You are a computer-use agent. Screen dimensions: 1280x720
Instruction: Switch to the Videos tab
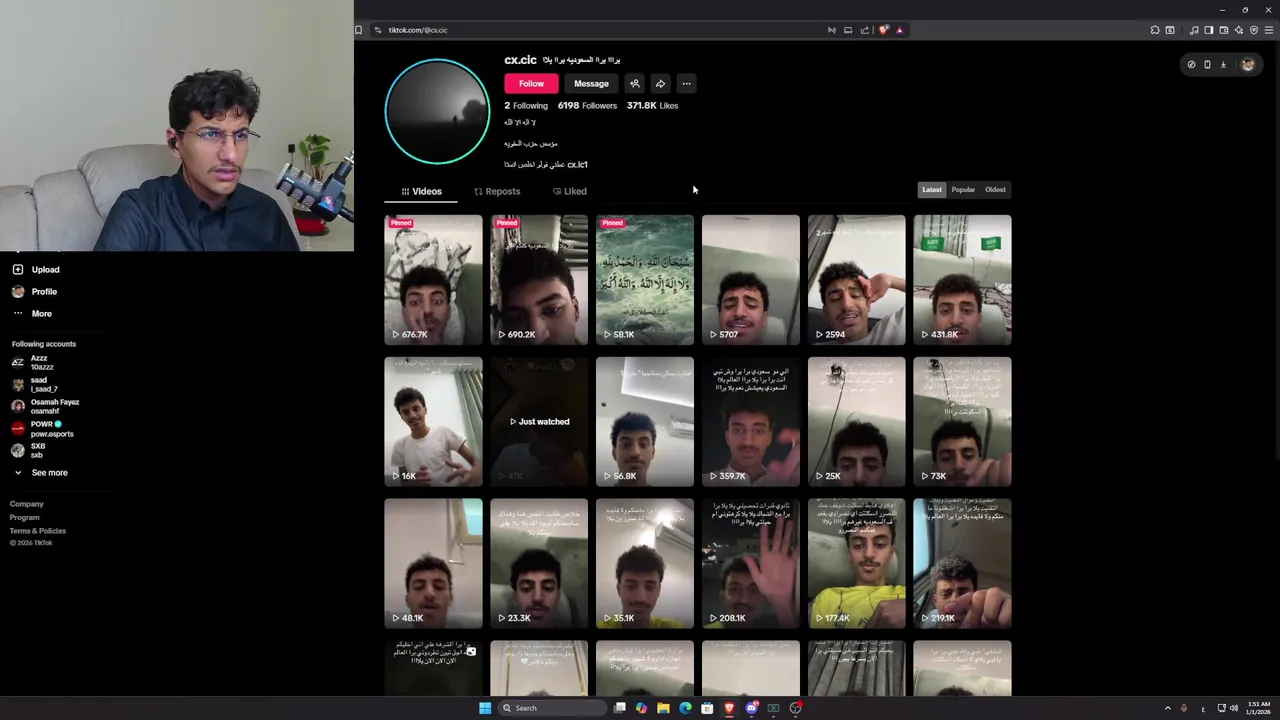[x=421, y=191]
